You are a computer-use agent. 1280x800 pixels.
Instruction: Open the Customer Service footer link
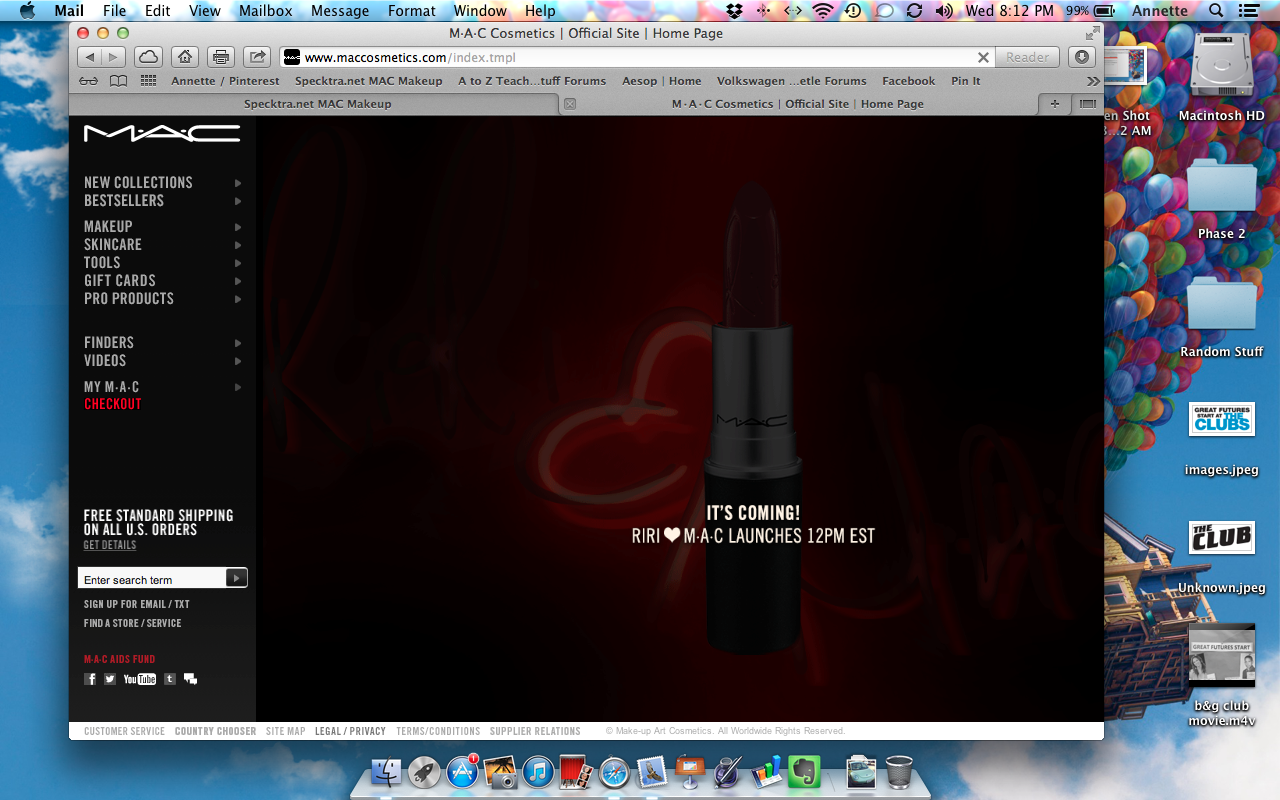click(x=125, y=731)
